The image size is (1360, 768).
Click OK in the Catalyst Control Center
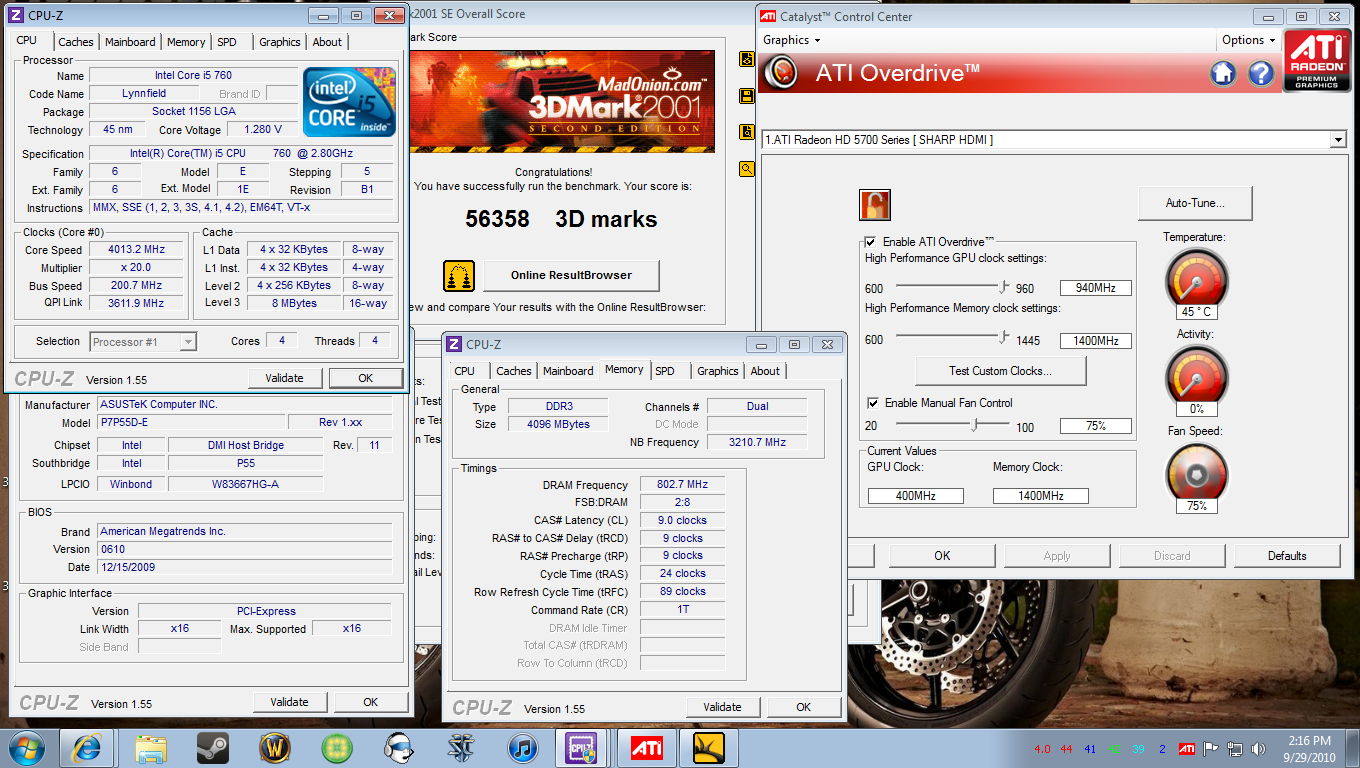[x=942, y=556]
